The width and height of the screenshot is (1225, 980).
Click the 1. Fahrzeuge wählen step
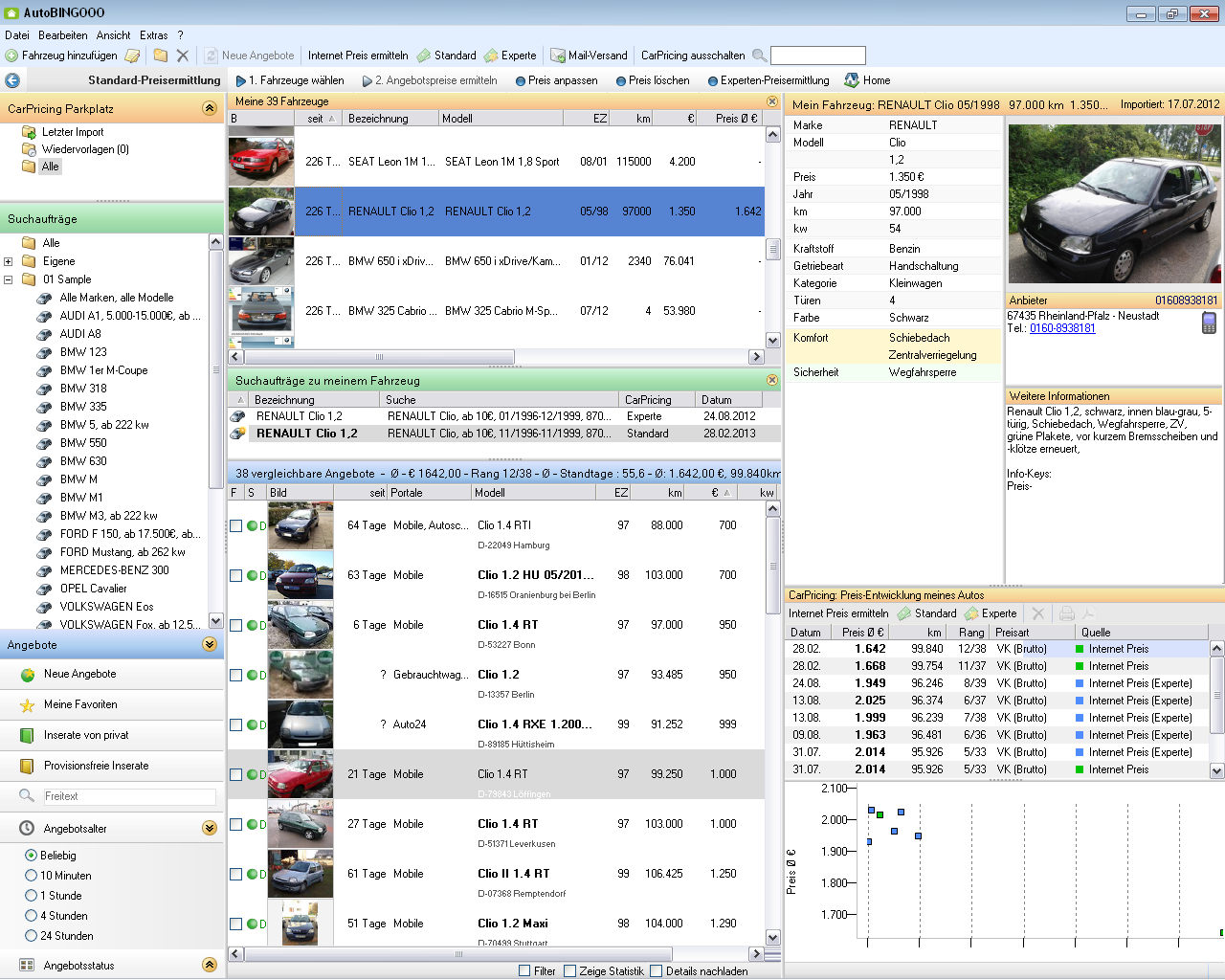[x=290, y=80]
